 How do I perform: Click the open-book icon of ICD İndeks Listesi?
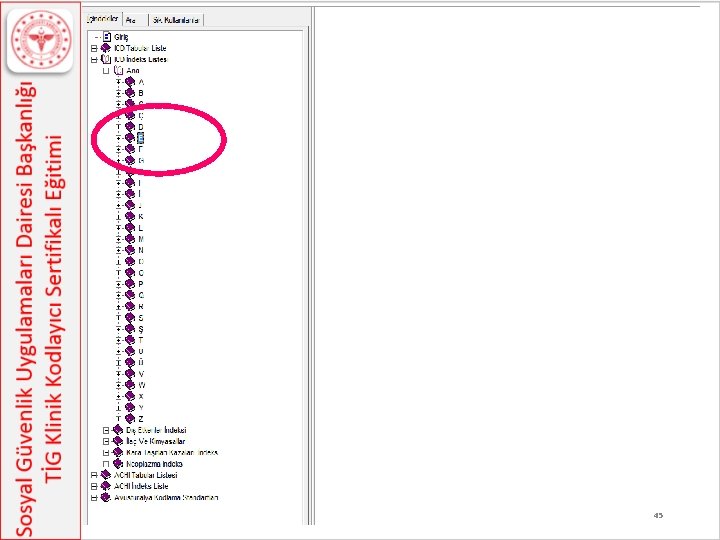tap(106, 59)
